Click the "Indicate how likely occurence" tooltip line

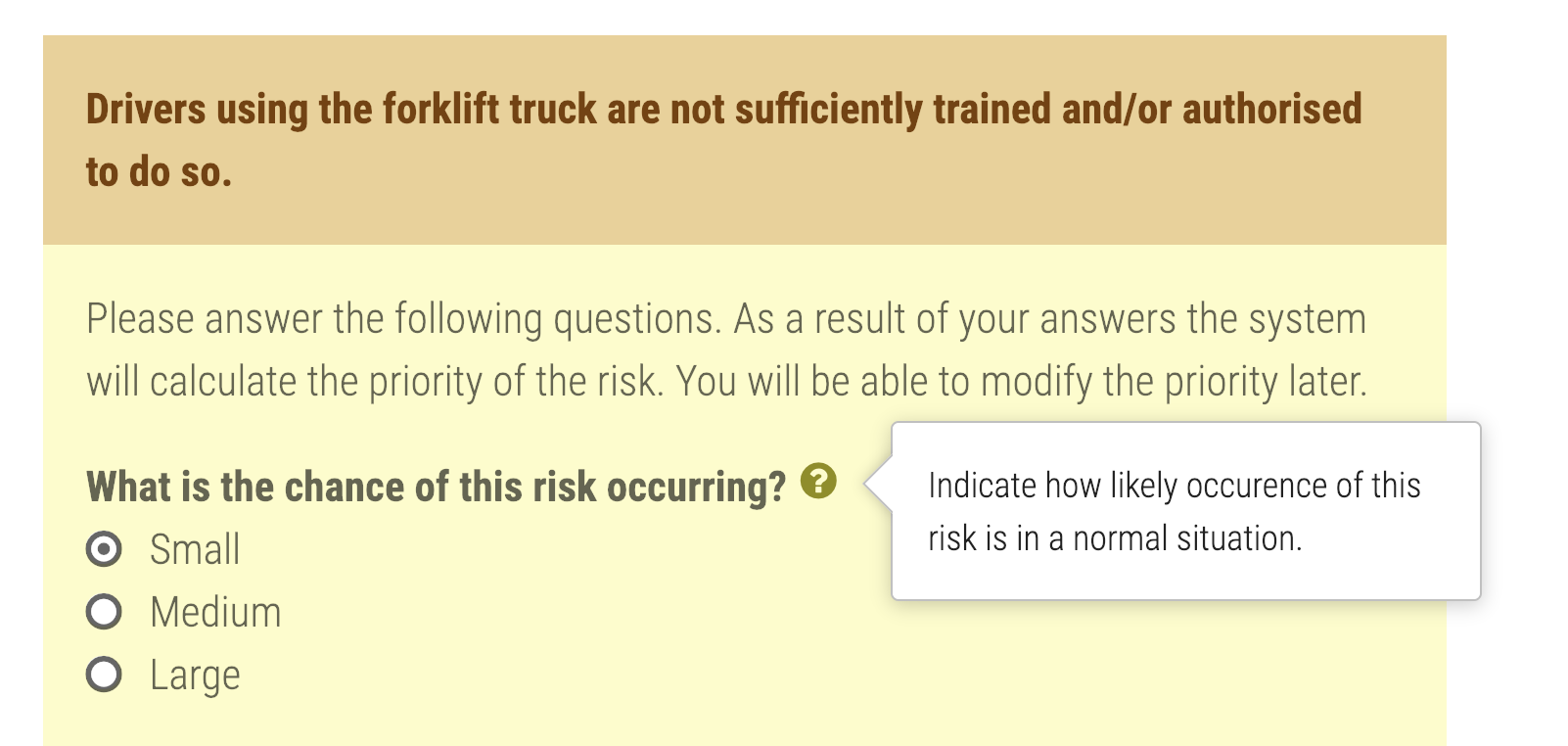1174,485
